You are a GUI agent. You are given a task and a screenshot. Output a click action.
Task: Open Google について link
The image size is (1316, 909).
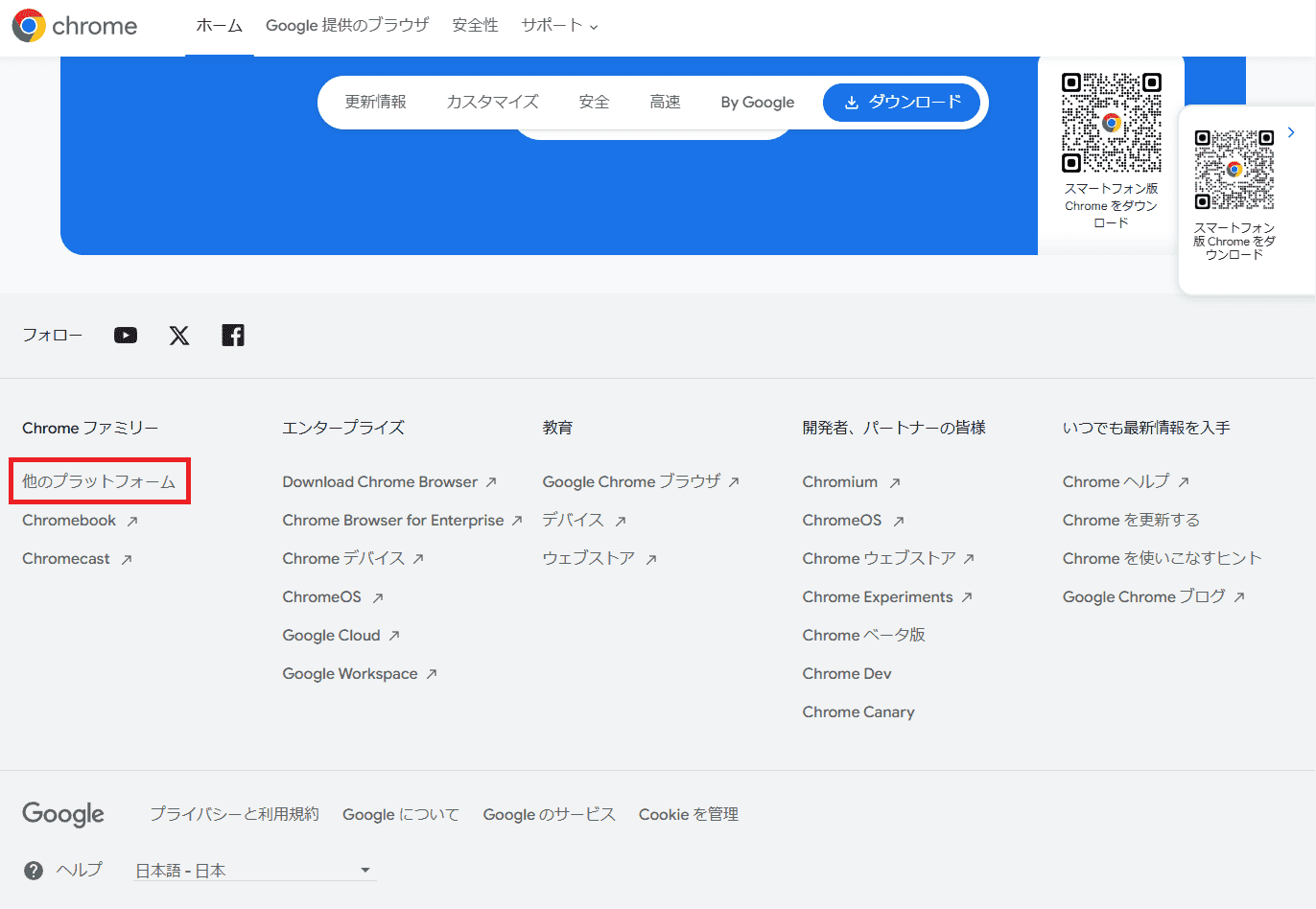[x=401, y=814]
